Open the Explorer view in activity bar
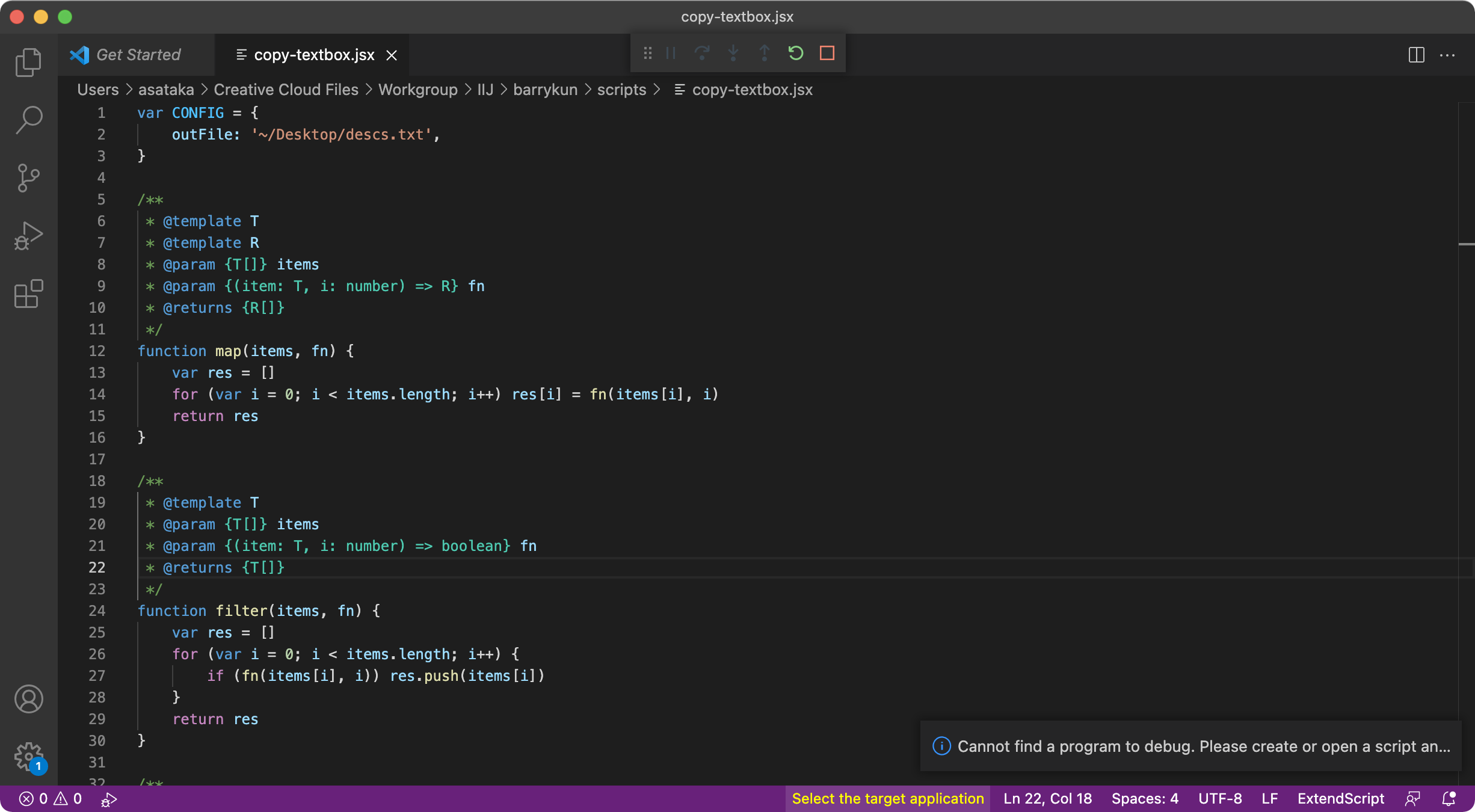The width and height of the screenshot is (1475, 812). point(28,62)
